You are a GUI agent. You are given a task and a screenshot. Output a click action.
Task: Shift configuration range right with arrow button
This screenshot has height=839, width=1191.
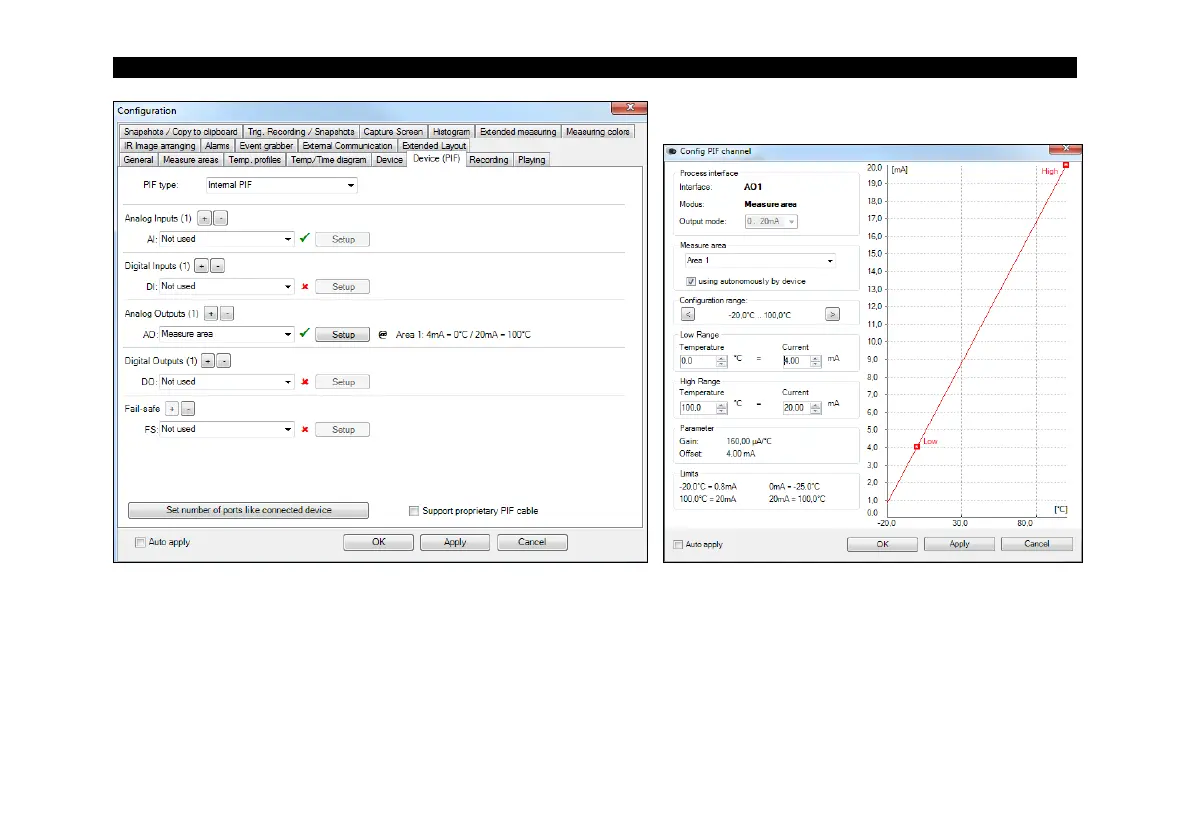(832, 314)
